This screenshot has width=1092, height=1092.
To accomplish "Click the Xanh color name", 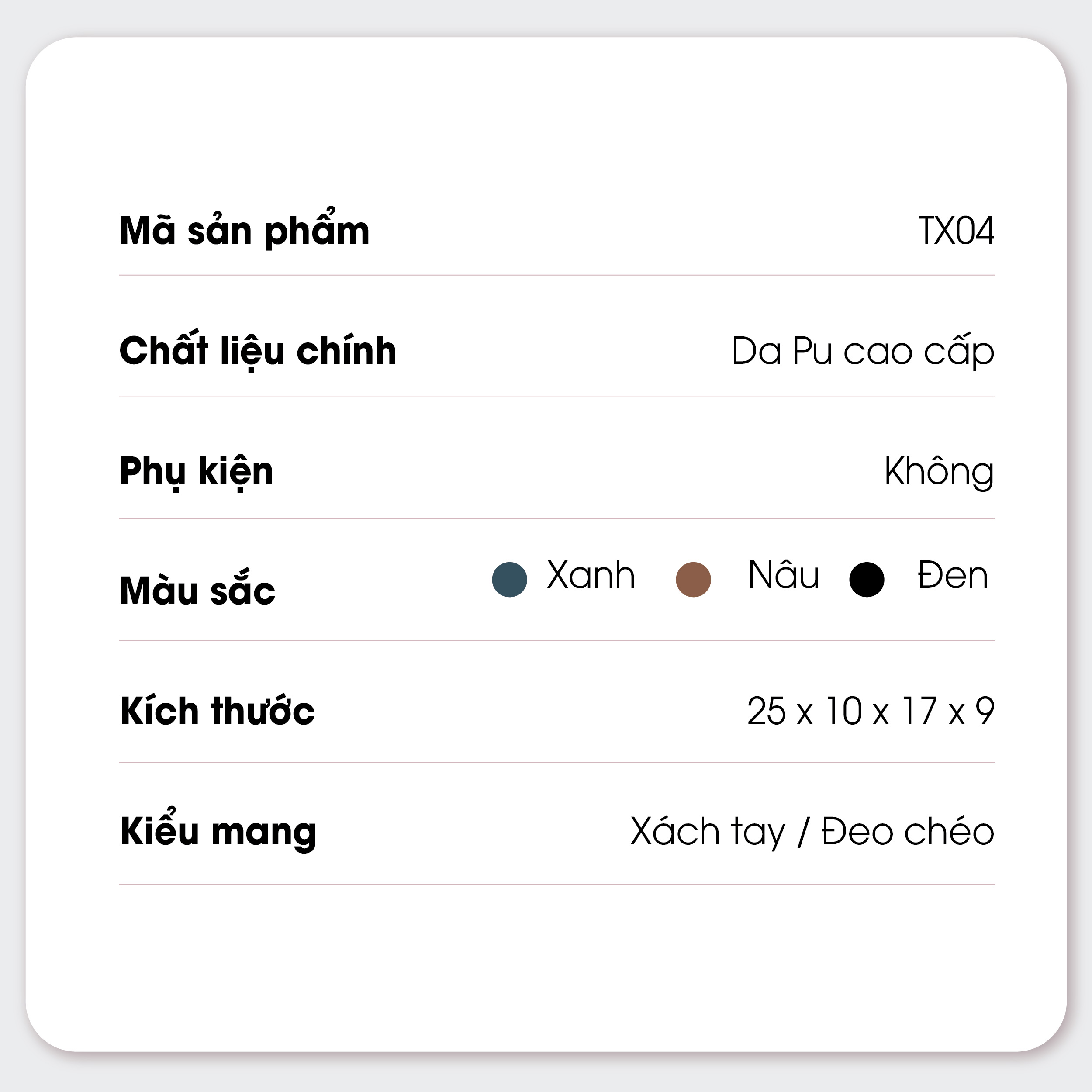I will tap(591, 575).
